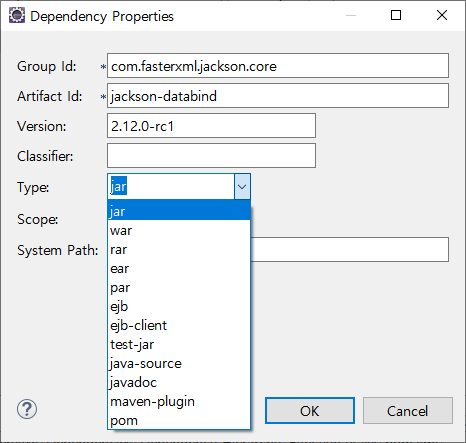466x443 pixels.
Task: Choose test-jar dependency type
Action: click(x=179, y=344)
